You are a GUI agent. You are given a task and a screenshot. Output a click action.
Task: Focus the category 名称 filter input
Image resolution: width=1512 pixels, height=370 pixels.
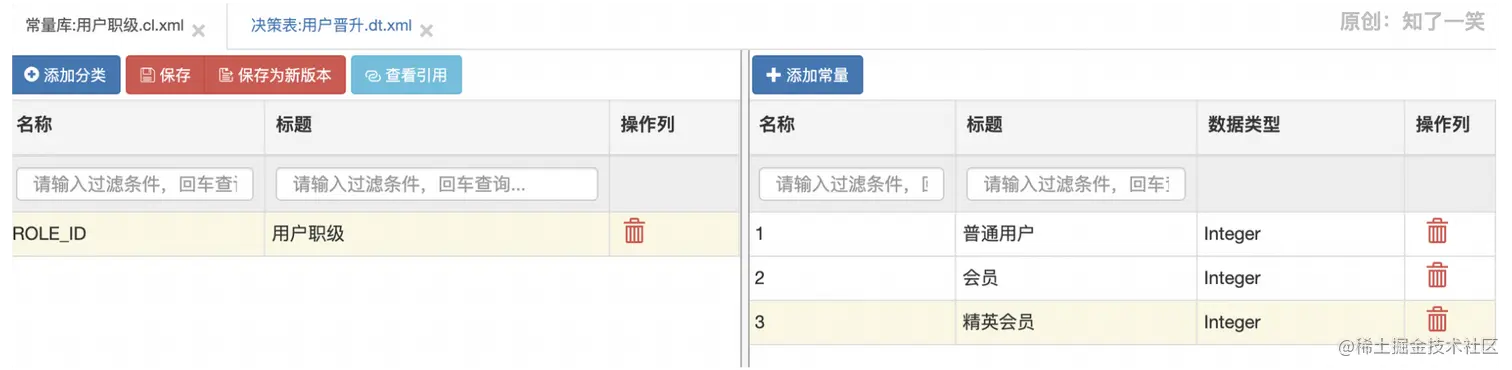[135, 184]
